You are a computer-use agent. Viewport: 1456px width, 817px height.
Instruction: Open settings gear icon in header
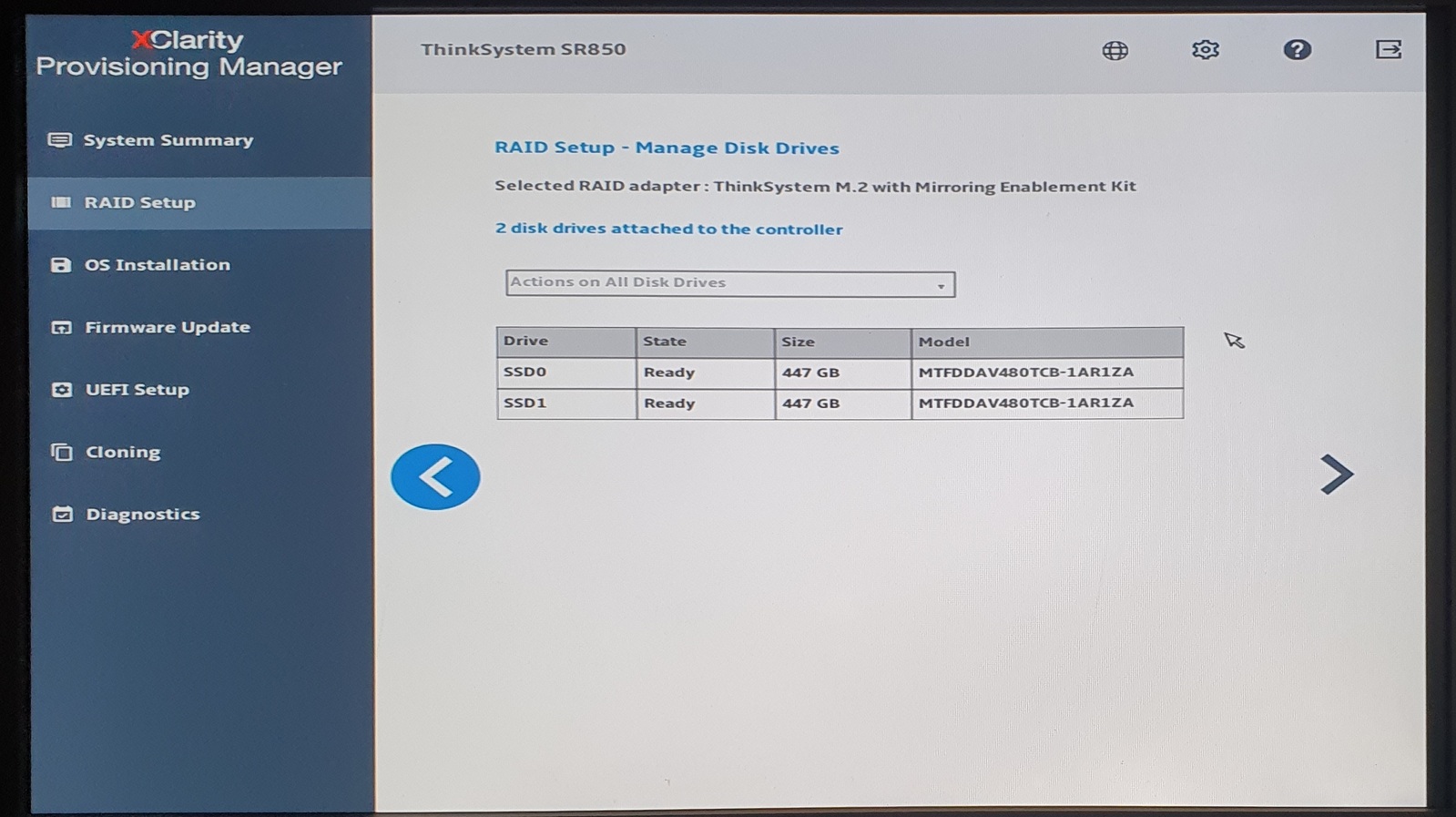(1205, 49)
